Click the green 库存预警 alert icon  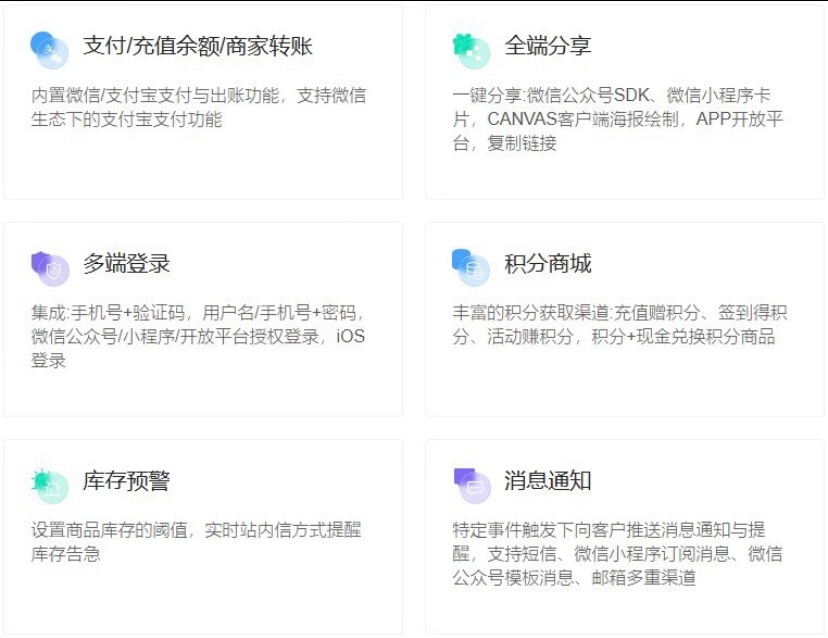(49, 484)
